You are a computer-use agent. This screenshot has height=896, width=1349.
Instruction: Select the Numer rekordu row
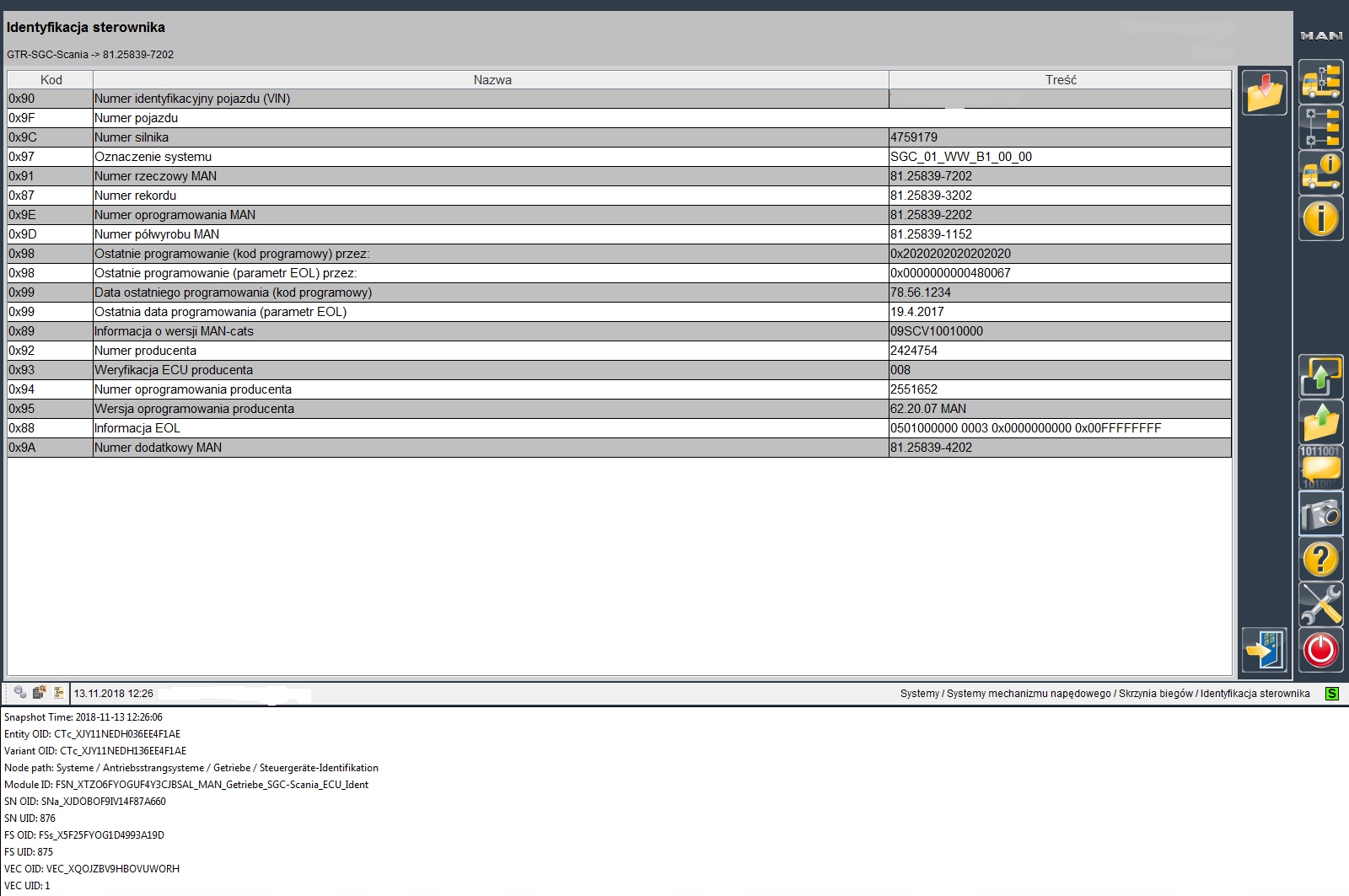click(x=620, y=196)
